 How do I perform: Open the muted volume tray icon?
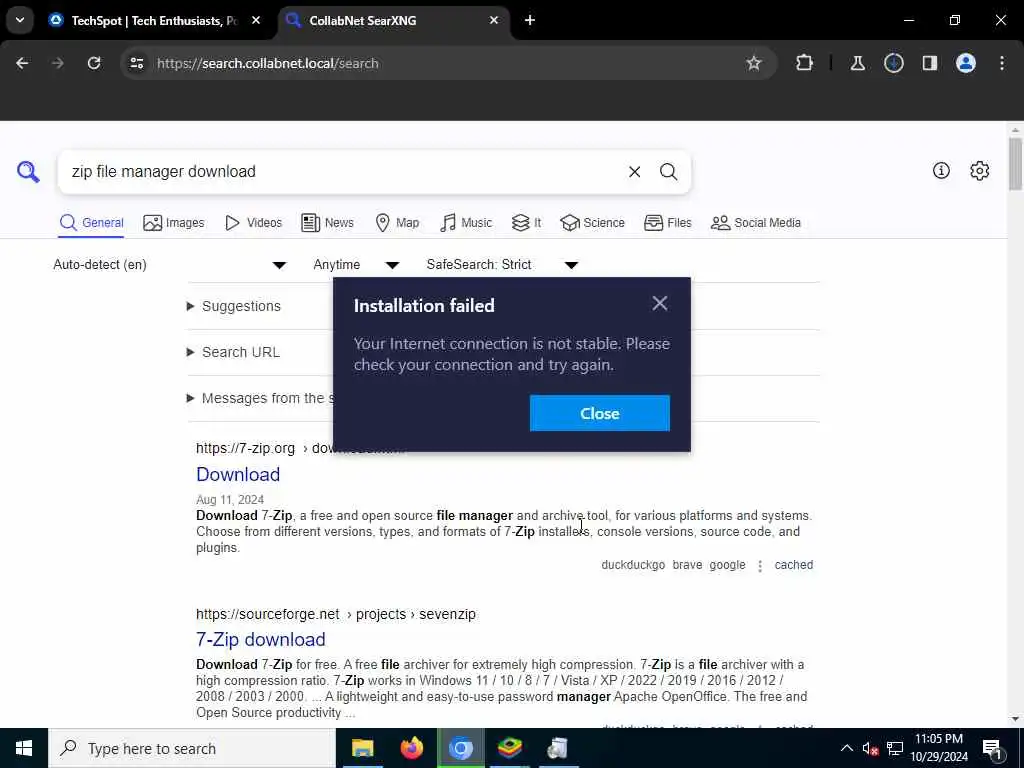pos(870,748)
